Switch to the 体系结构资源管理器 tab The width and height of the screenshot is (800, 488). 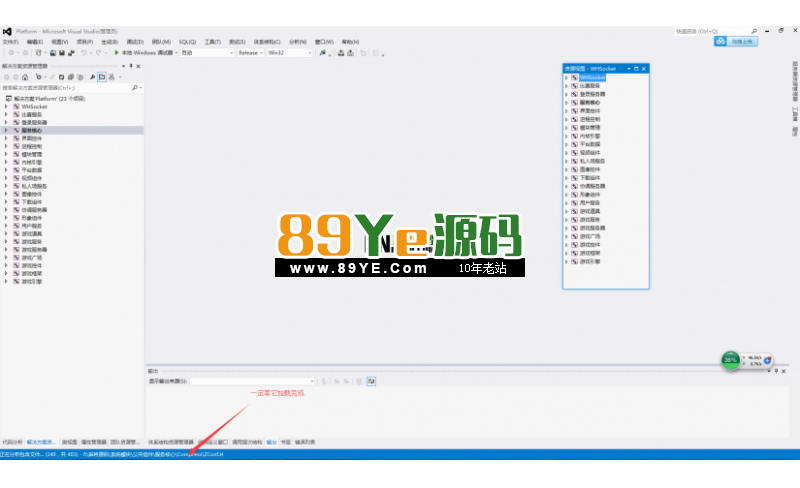171,442
